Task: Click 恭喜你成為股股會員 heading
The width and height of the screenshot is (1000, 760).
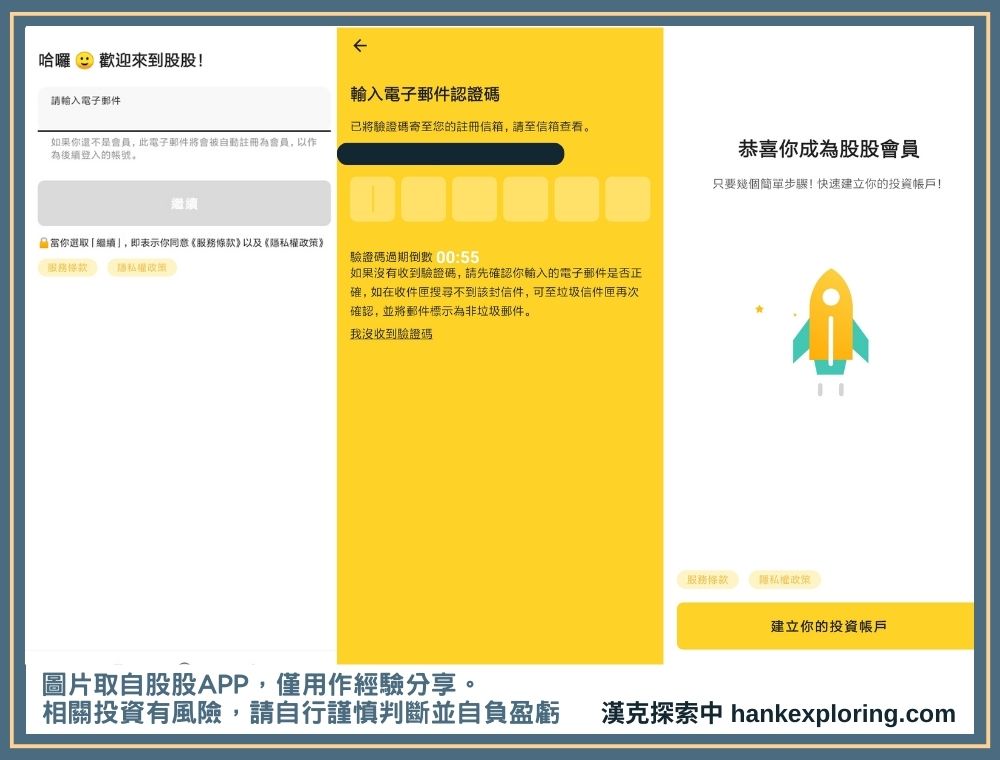Action: pyautogui.click(x=828, y=149)
